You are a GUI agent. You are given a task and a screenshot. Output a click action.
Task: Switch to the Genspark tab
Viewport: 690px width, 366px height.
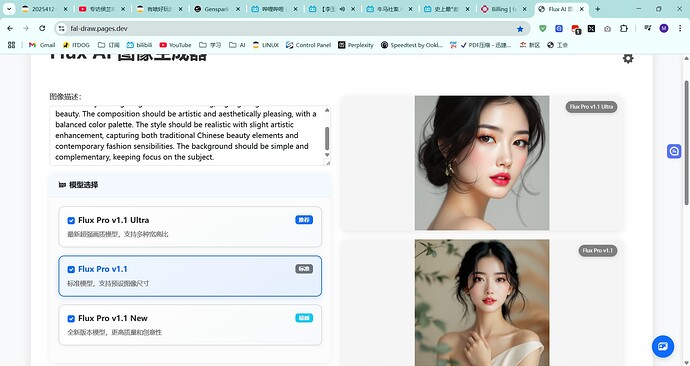[x=217, y=9]
